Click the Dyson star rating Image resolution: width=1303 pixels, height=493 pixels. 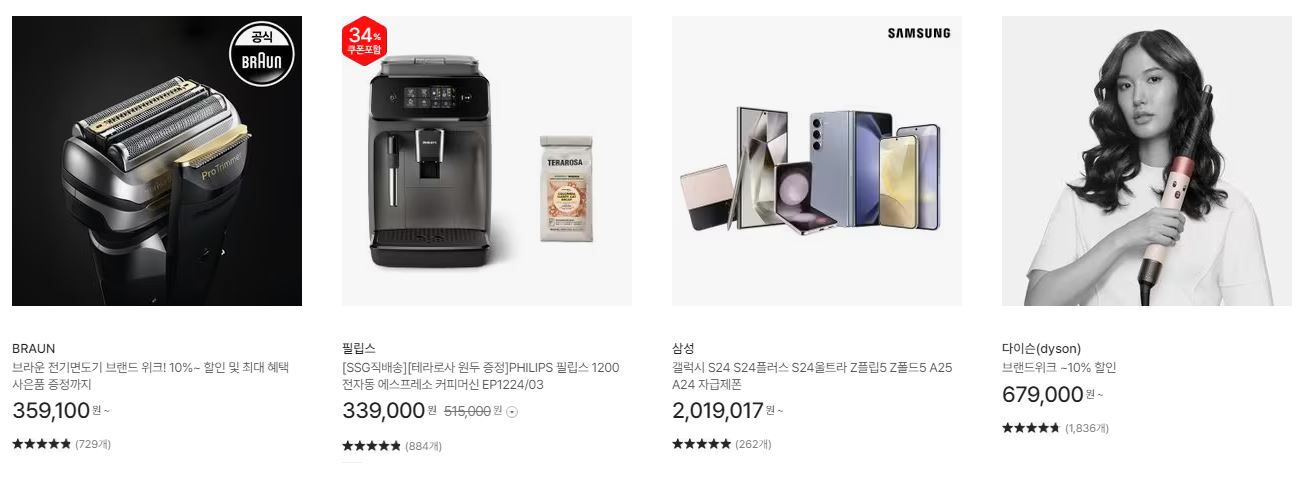point(1031,428)
